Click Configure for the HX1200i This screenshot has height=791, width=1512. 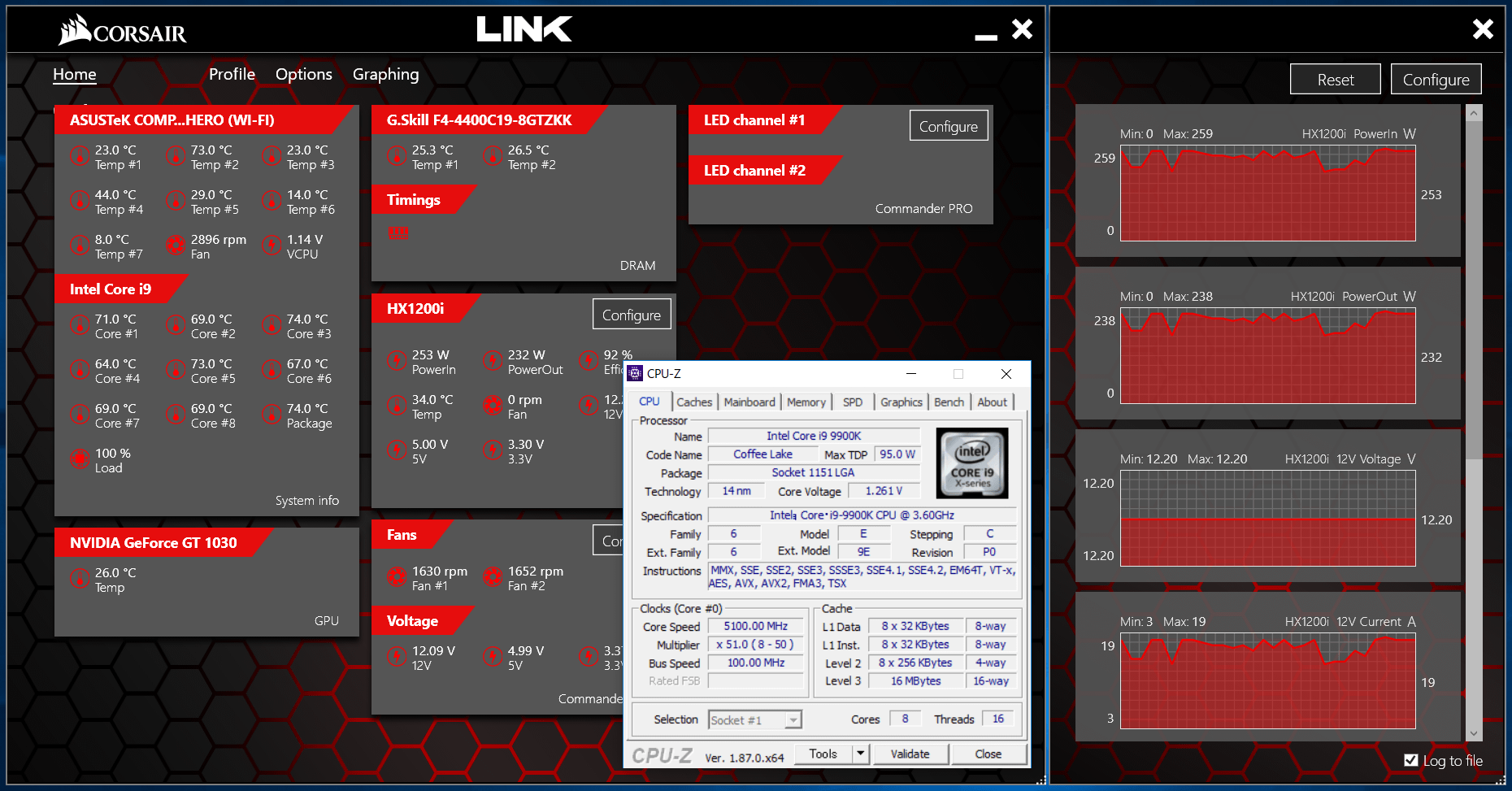point(632,315)
